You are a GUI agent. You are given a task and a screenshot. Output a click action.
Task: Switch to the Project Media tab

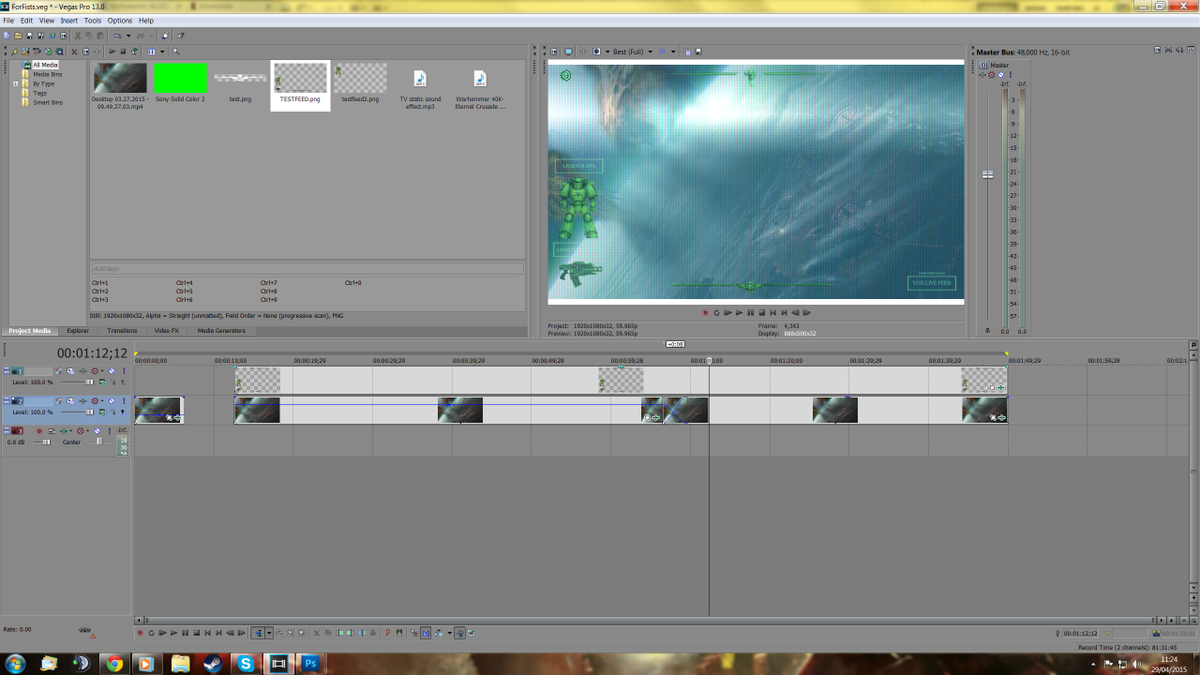30,330
